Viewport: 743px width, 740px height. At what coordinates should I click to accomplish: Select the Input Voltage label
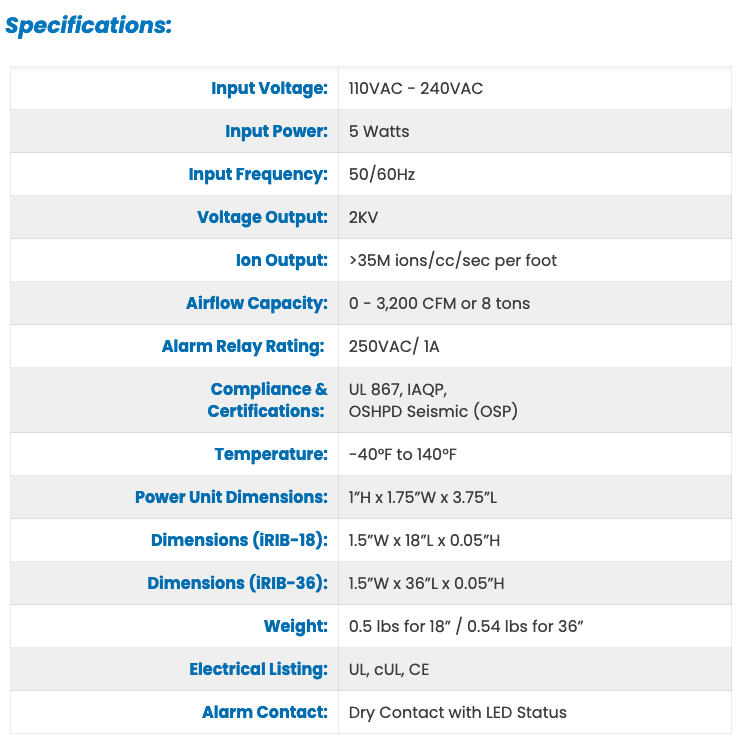click(x=269, y=88)
